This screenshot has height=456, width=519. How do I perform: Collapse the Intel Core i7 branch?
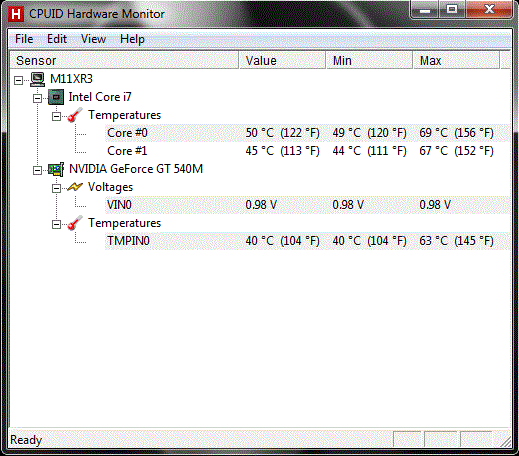[37, 98]
